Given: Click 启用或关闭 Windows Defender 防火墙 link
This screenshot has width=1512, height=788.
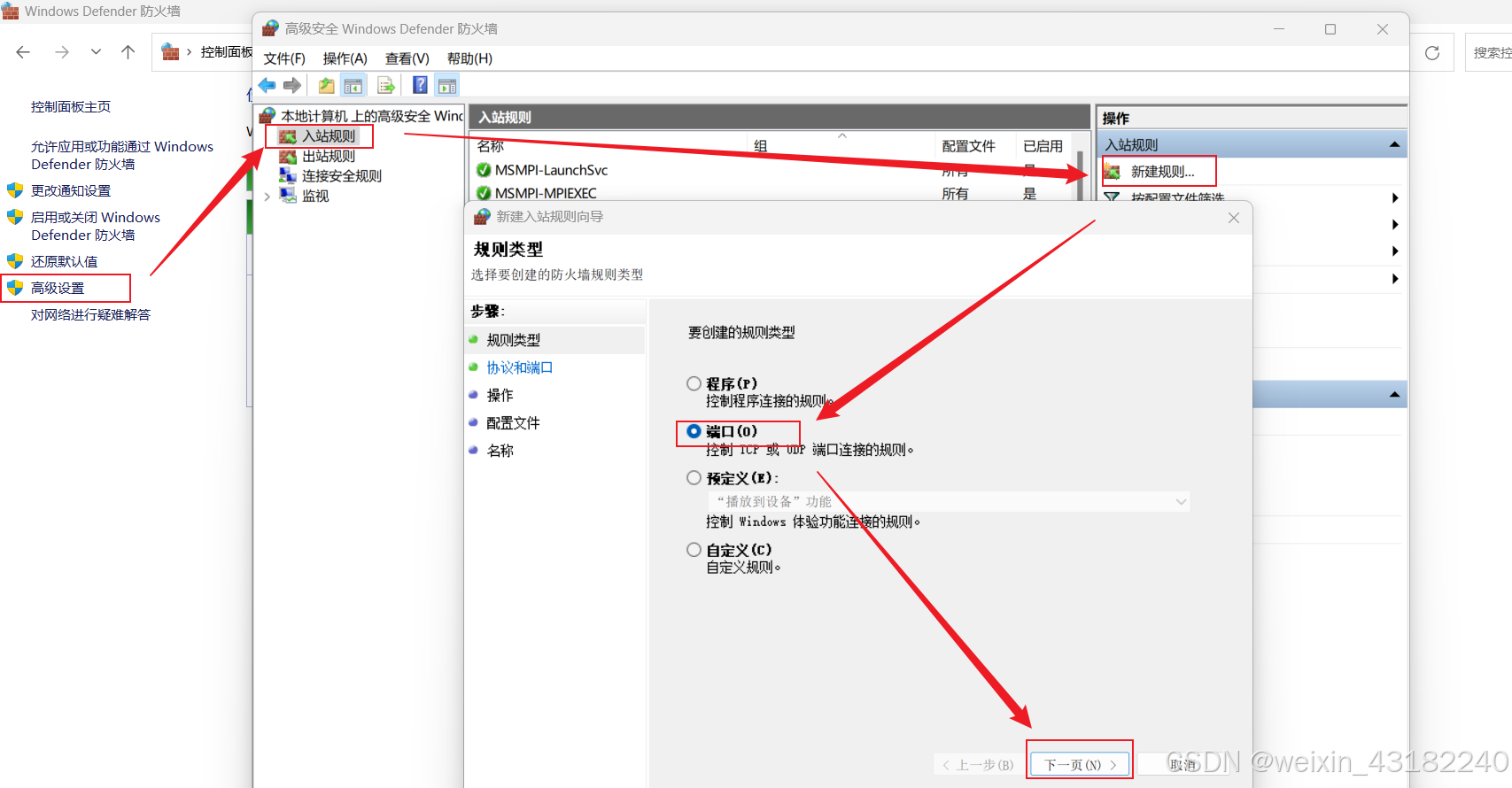Looking at the screenshot, I should coord(96,226).
